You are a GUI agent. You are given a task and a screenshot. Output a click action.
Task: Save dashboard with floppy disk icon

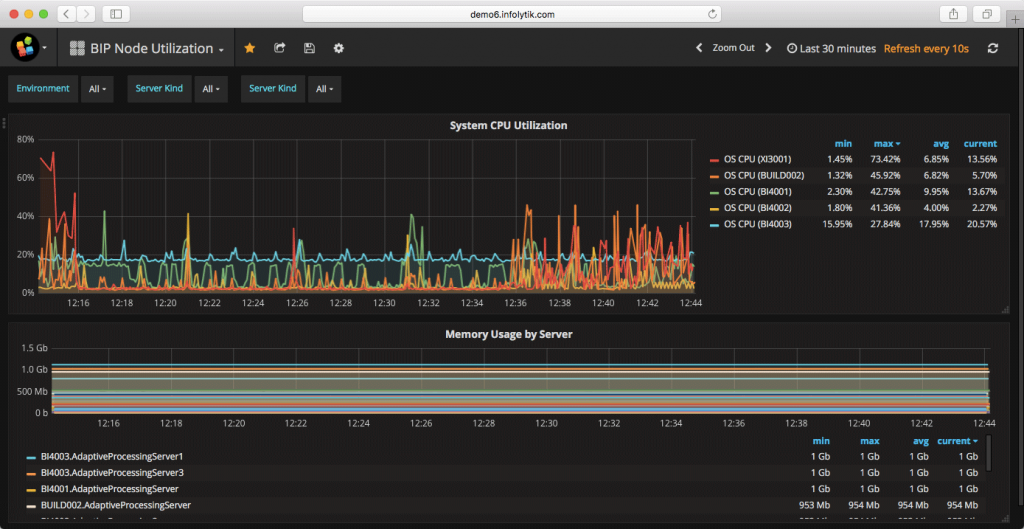click(309, 48)
